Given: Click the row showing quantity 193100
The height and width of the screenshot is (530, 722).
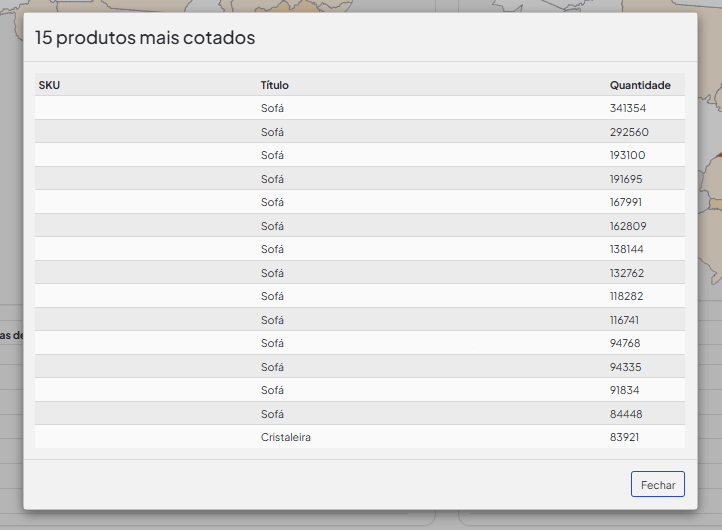Looking at the screenshot, I should [x=360, y=155].
